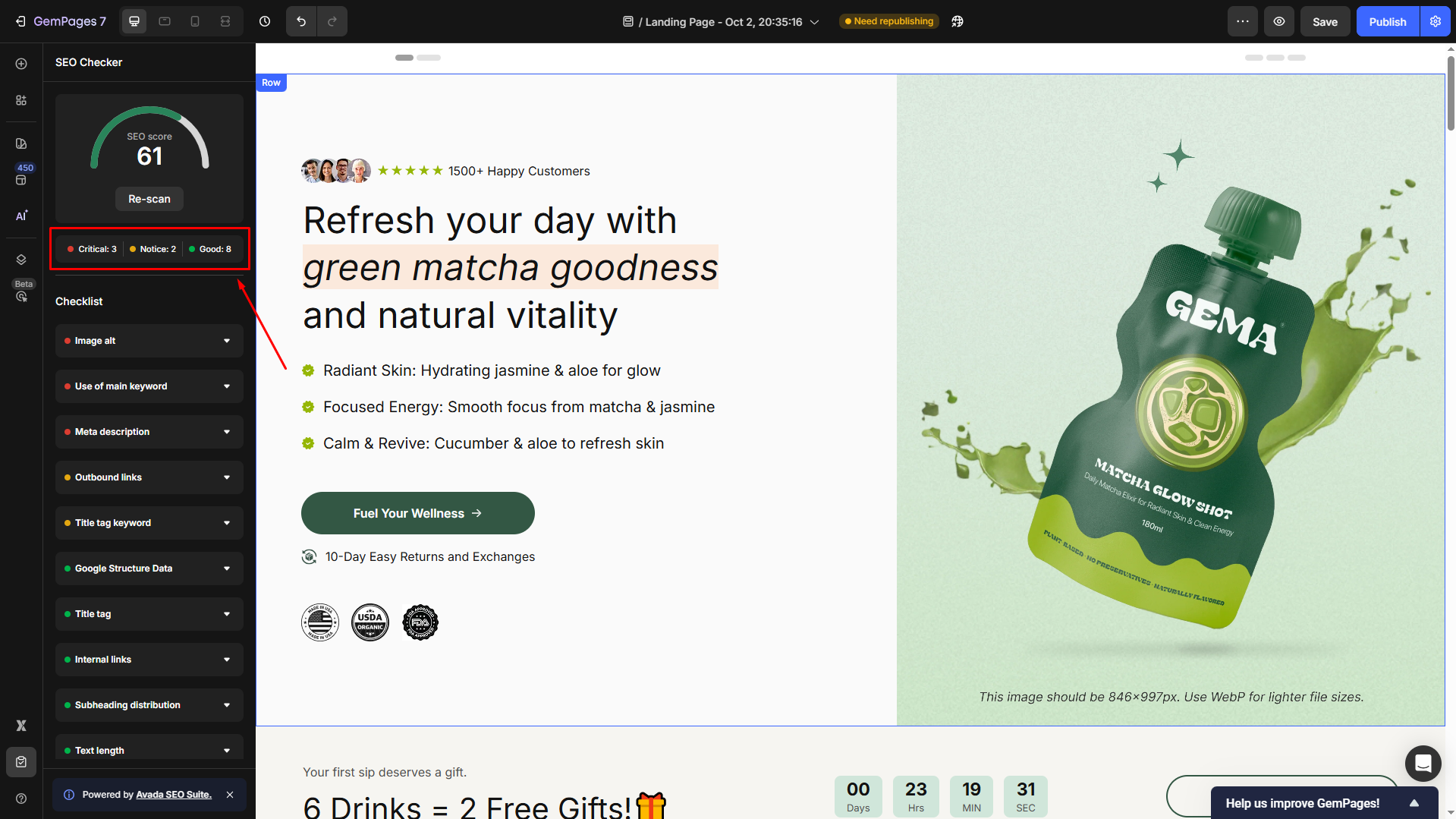
Task: Open the language globe icon
Action: pyautogui.click(x=958, y=21)
